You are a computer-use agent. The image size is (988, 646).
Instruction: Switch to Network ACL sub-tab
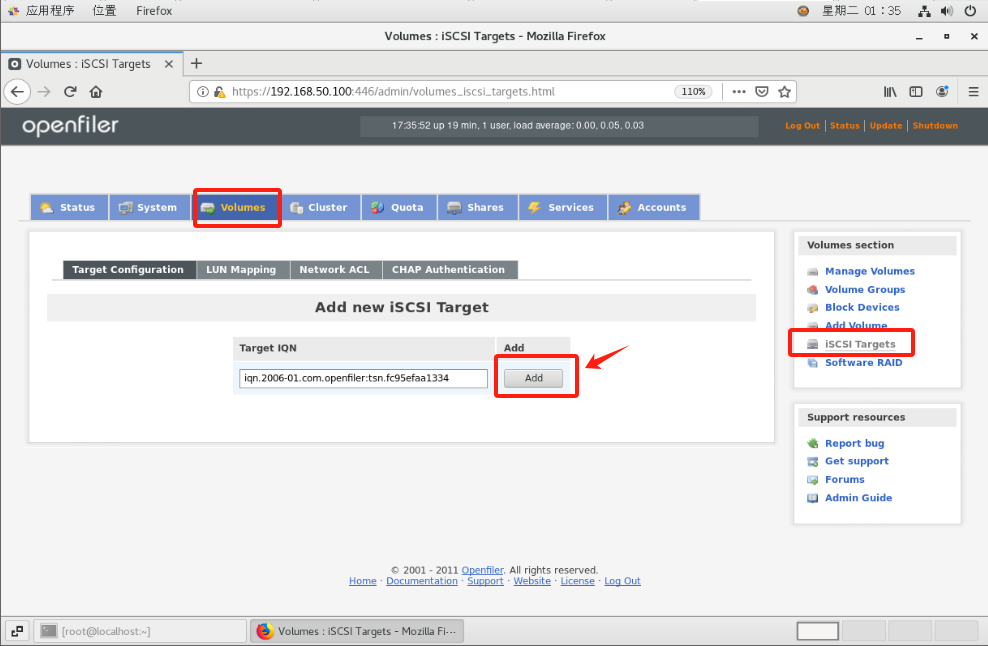coord(336,270)
